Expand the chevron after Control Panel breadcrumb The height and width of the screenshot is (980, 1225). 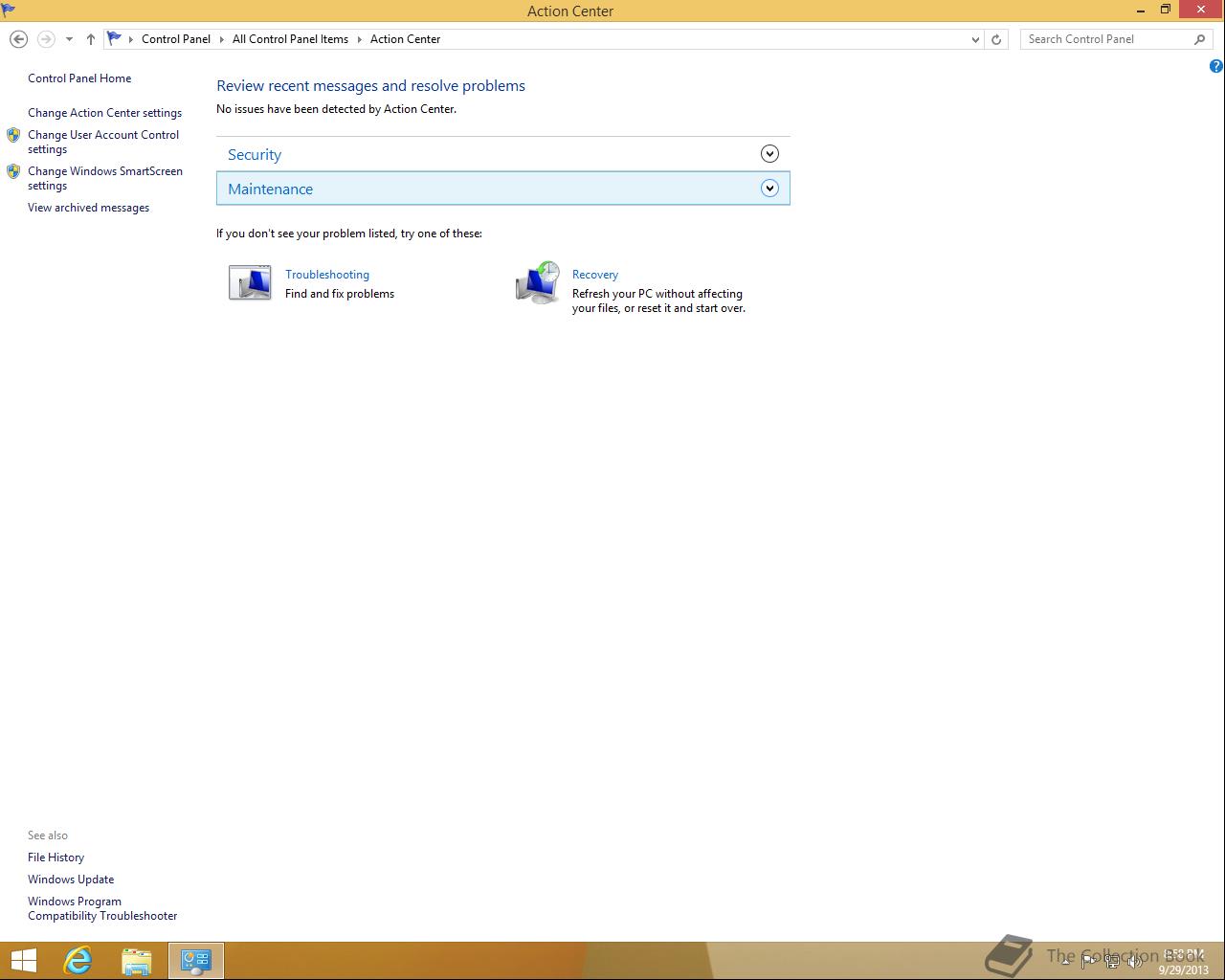point(222,39)
